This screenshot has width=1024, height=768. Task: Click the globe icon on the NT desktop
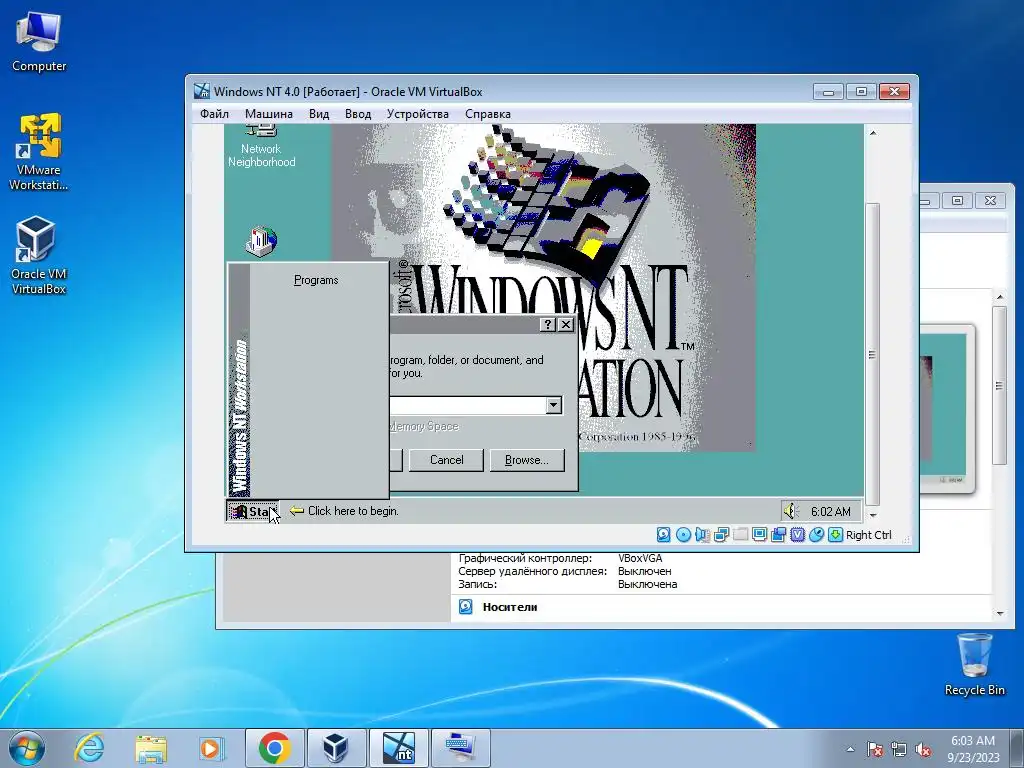point(262,241)
